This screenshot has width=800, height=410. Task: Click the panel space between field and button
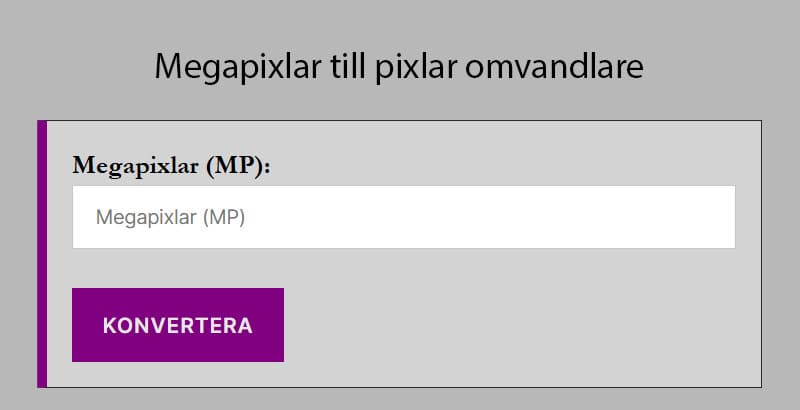coord(400,268)
